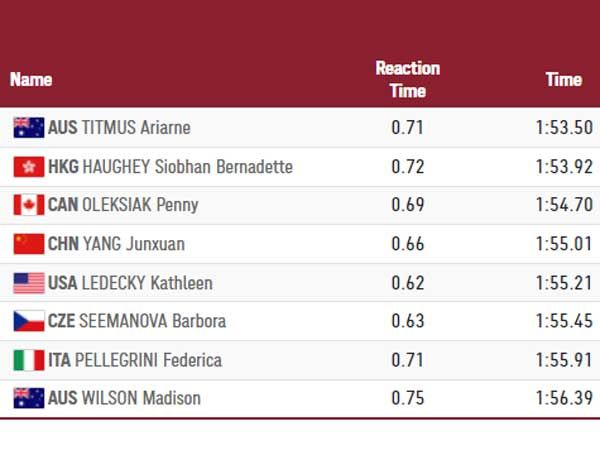Viewport: 600px width, 450px height.
Task: Select OLEKSIAK Penny athlete name
Action: tap(141, 205)
